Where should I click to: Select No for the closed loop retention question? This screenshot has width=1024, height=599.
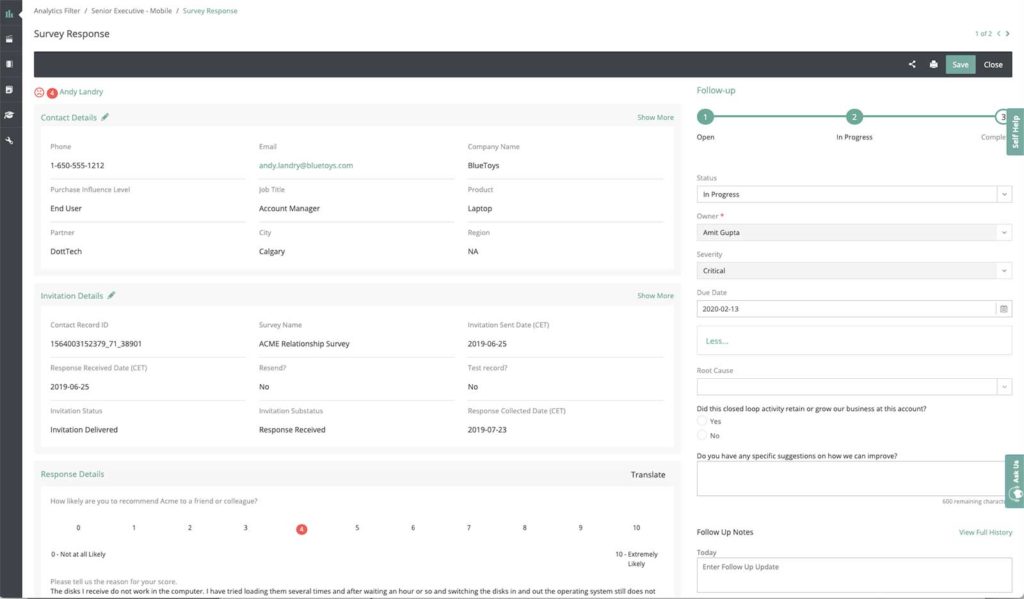[x=701, y=434]
